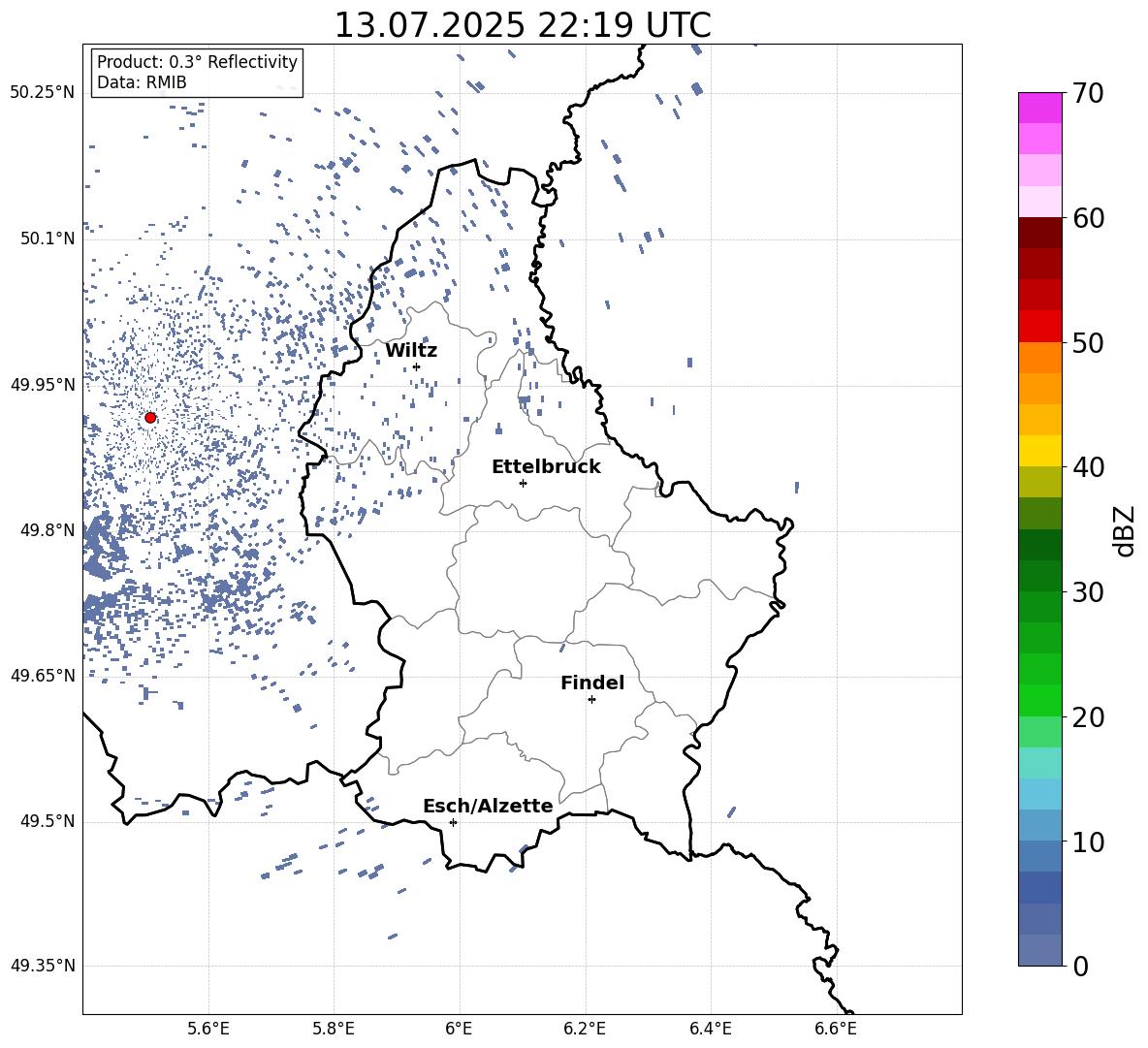Pick the bright green colorbar swatch above 20
The height and width of the screenshot is (1048, 1148).
pos(1040,700)
